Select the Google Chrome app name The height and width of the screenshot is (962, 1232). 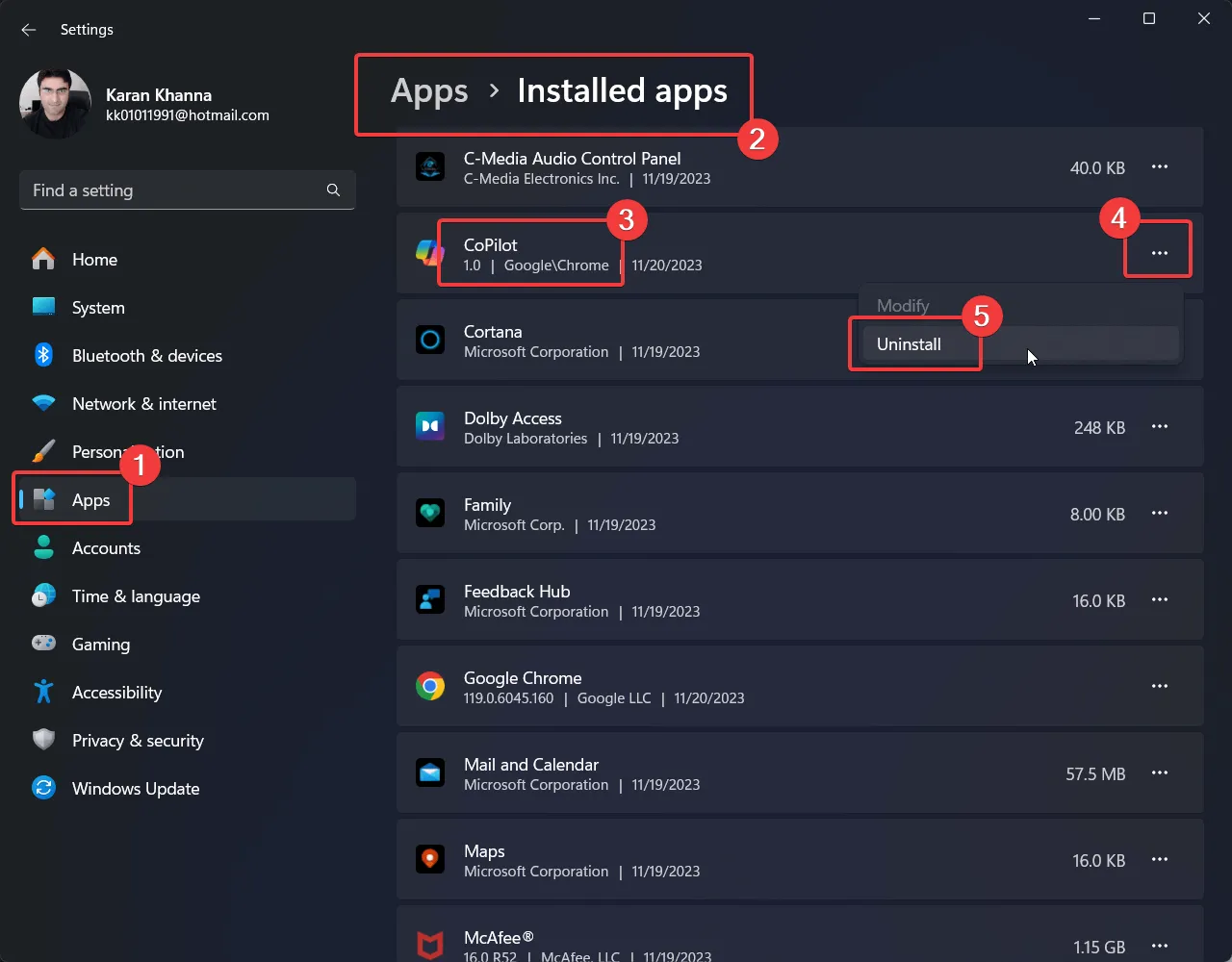click(523, 678)
